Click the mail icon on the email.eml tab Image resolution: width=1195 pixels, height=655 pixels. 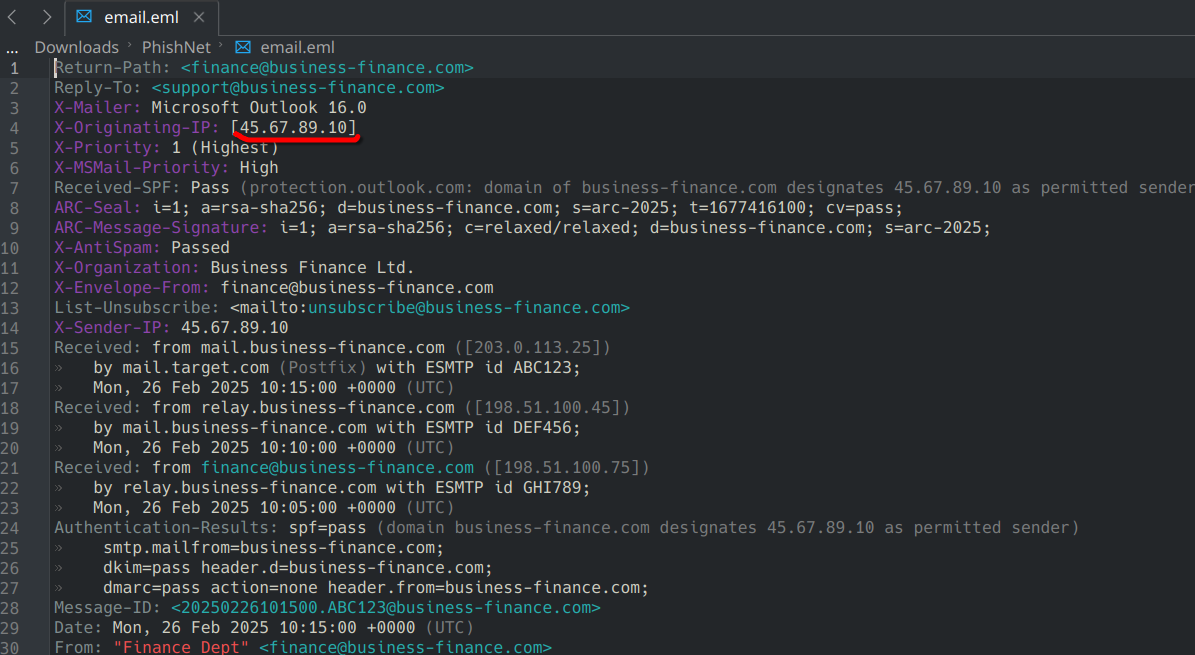click(85, 17)
